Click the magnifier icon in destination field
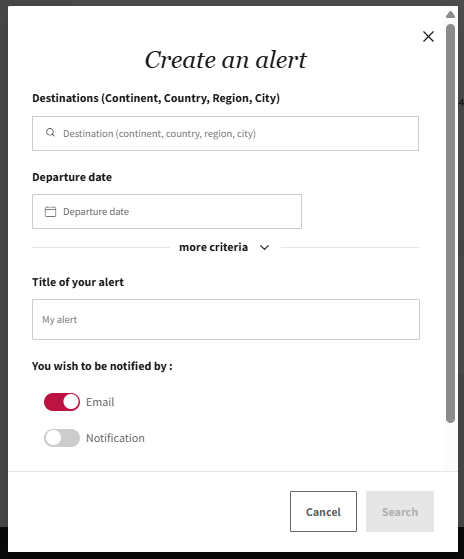Image resolution: width=464 pixels, height=559 pixels. click(50, 133)
